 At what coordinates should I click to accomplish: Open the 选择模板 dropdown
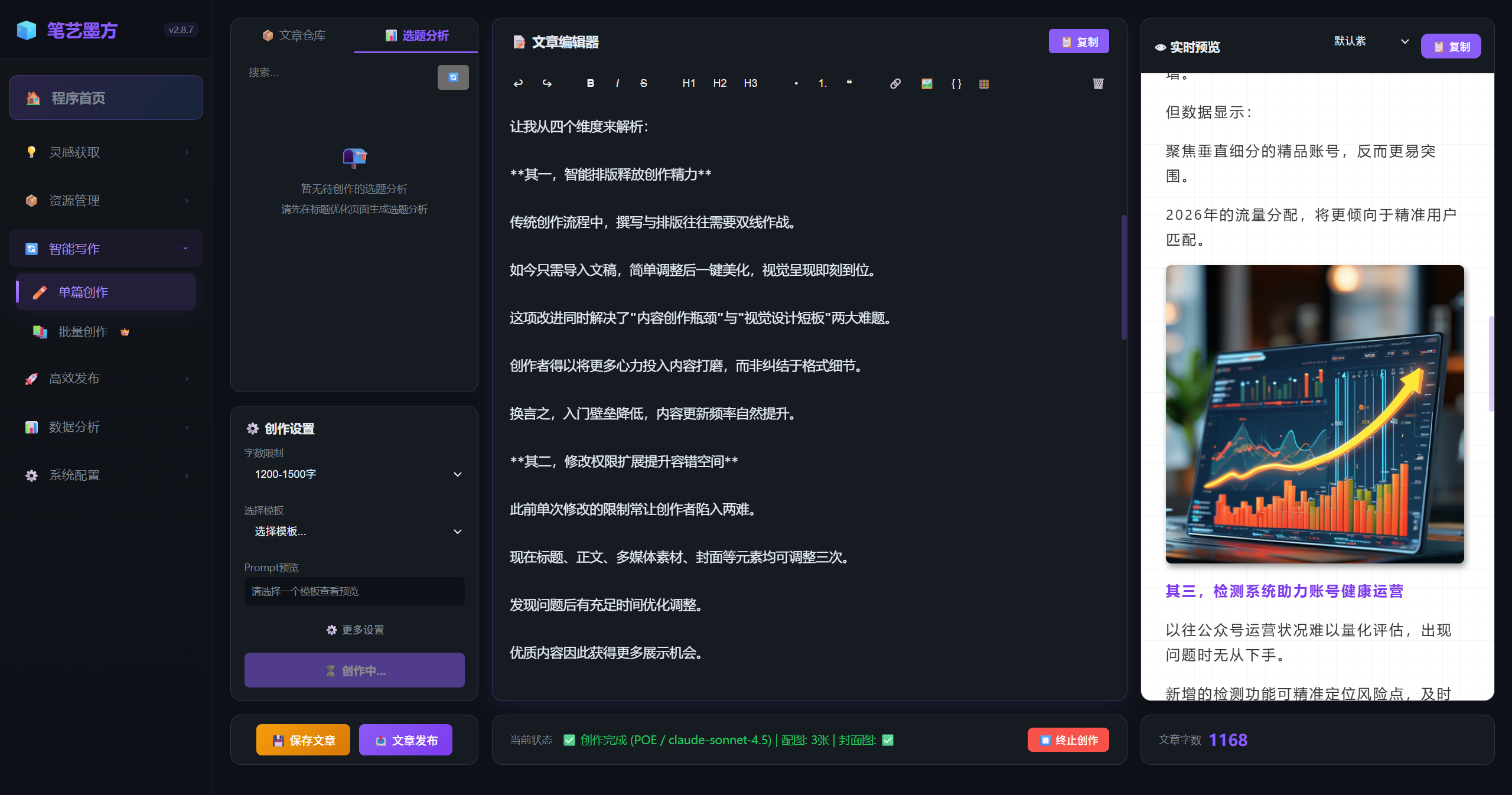354,532
